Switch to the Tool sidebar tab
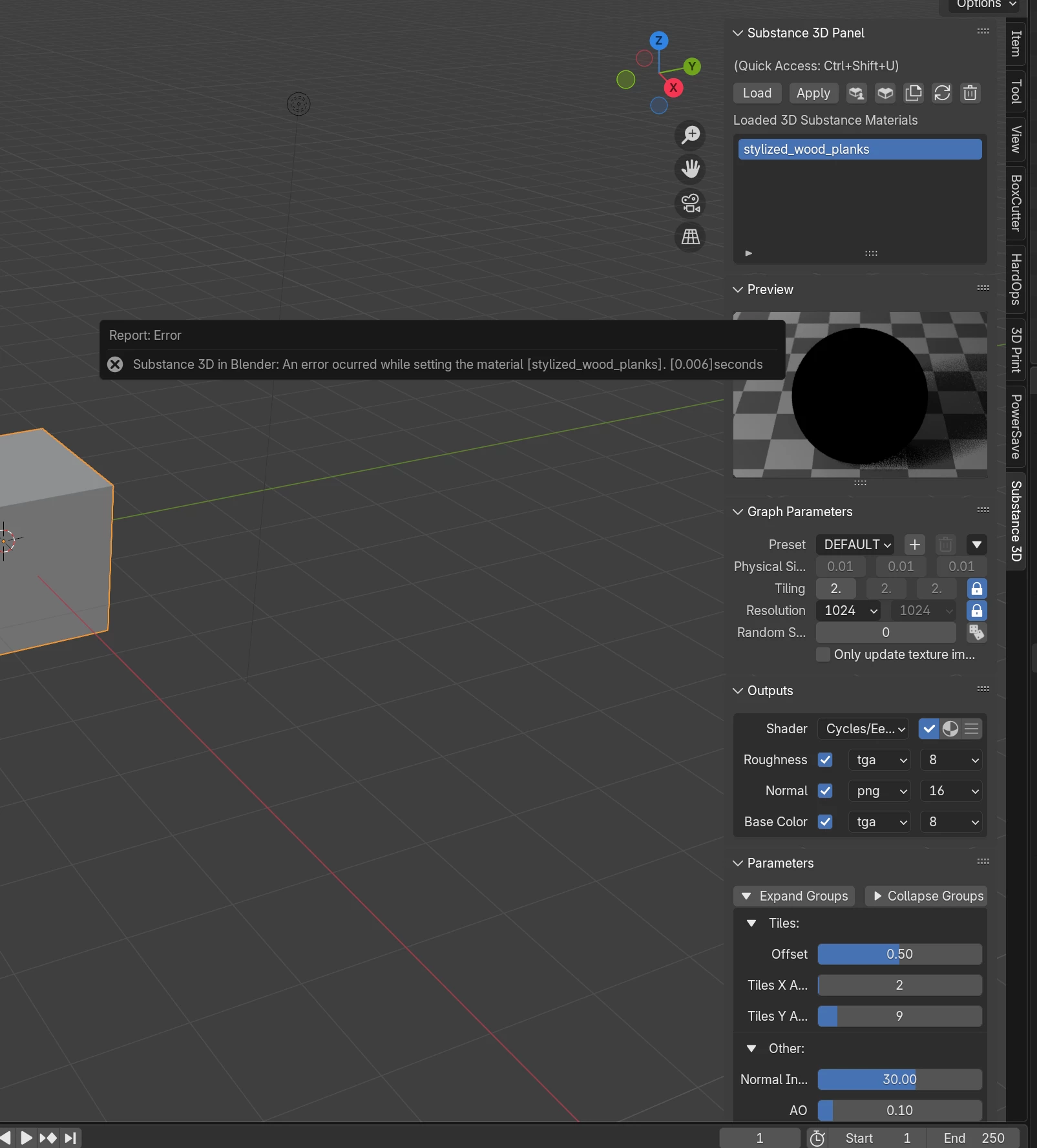 1016,91
